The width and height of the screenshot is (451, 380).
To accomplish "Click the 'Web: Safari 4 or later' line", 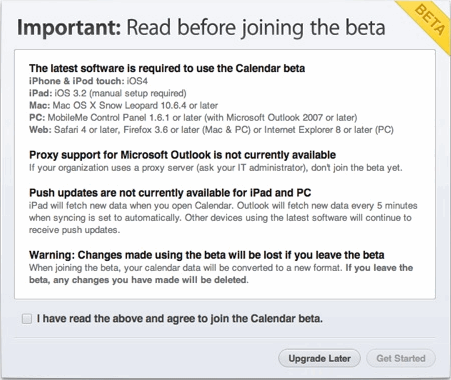I will click(x=211, y=130).
